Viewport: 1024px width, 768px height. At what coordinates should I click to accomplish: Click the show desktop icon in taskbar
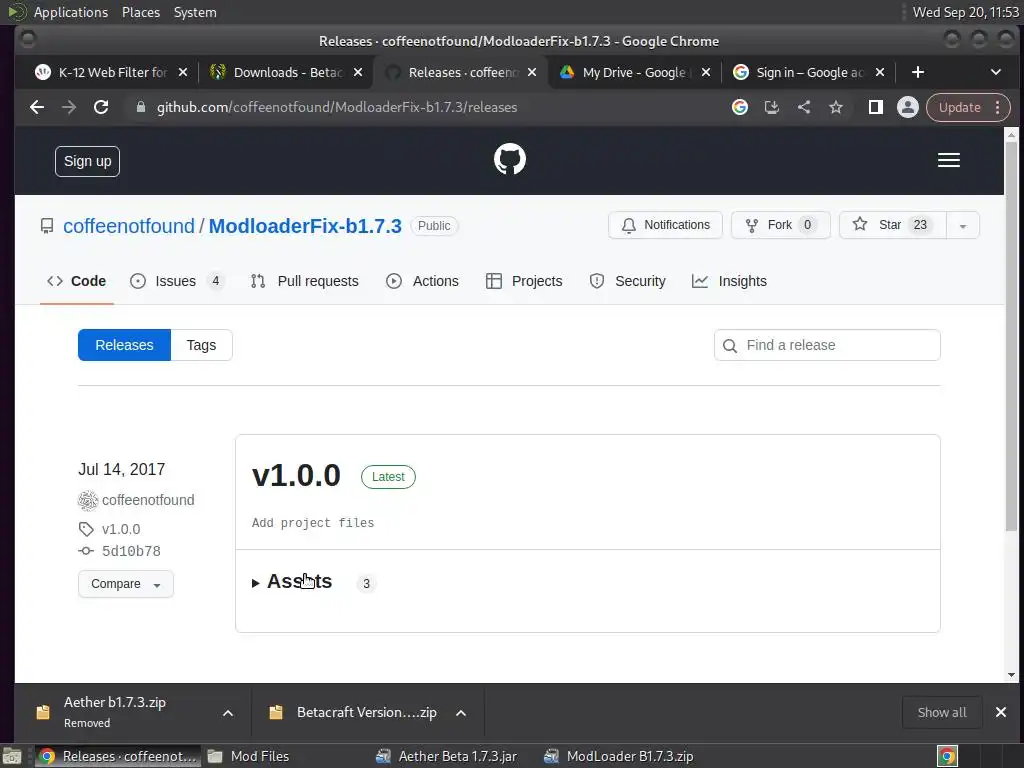pos(12,756)
